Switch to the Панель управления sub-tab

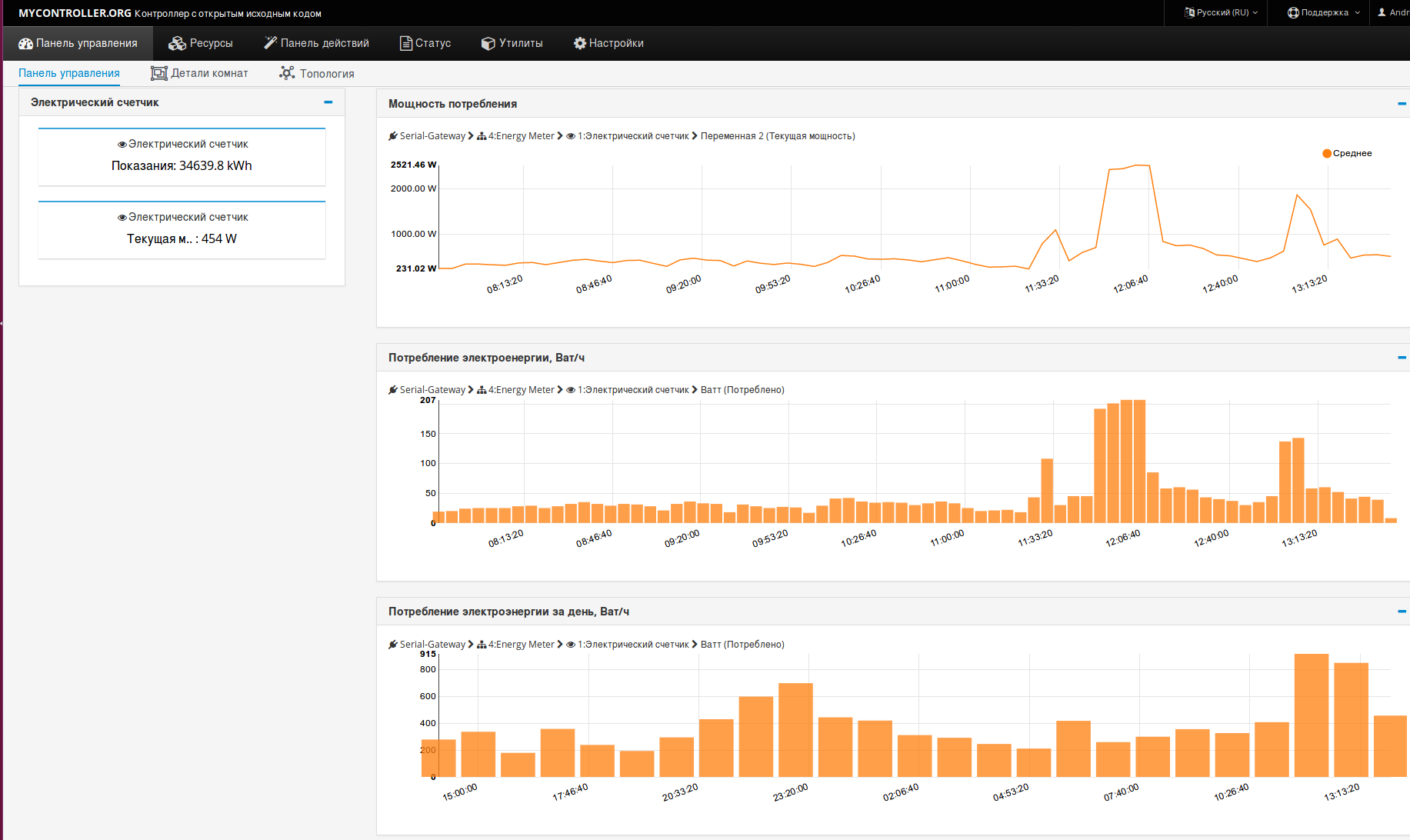point(69,73)
